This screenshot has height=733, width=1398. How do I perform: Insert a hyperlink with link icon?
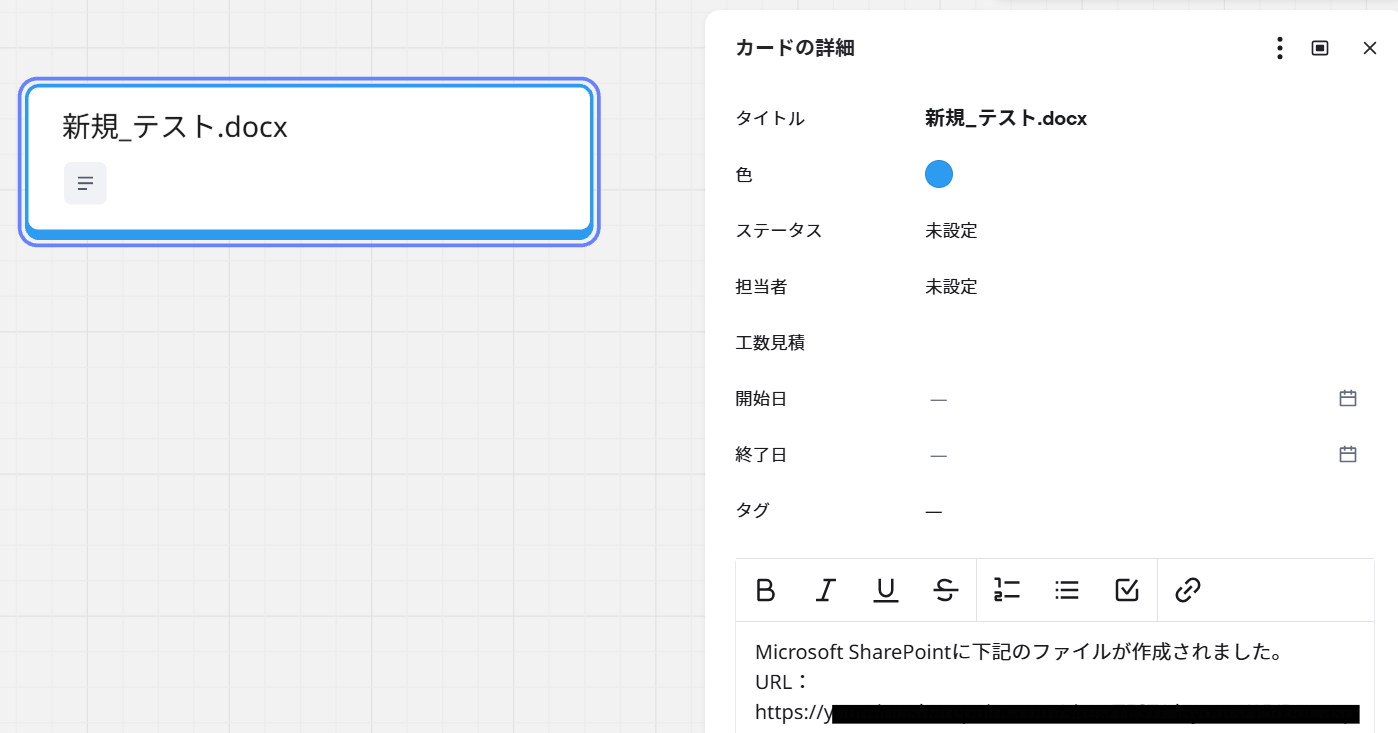[x=1187, y=590]
